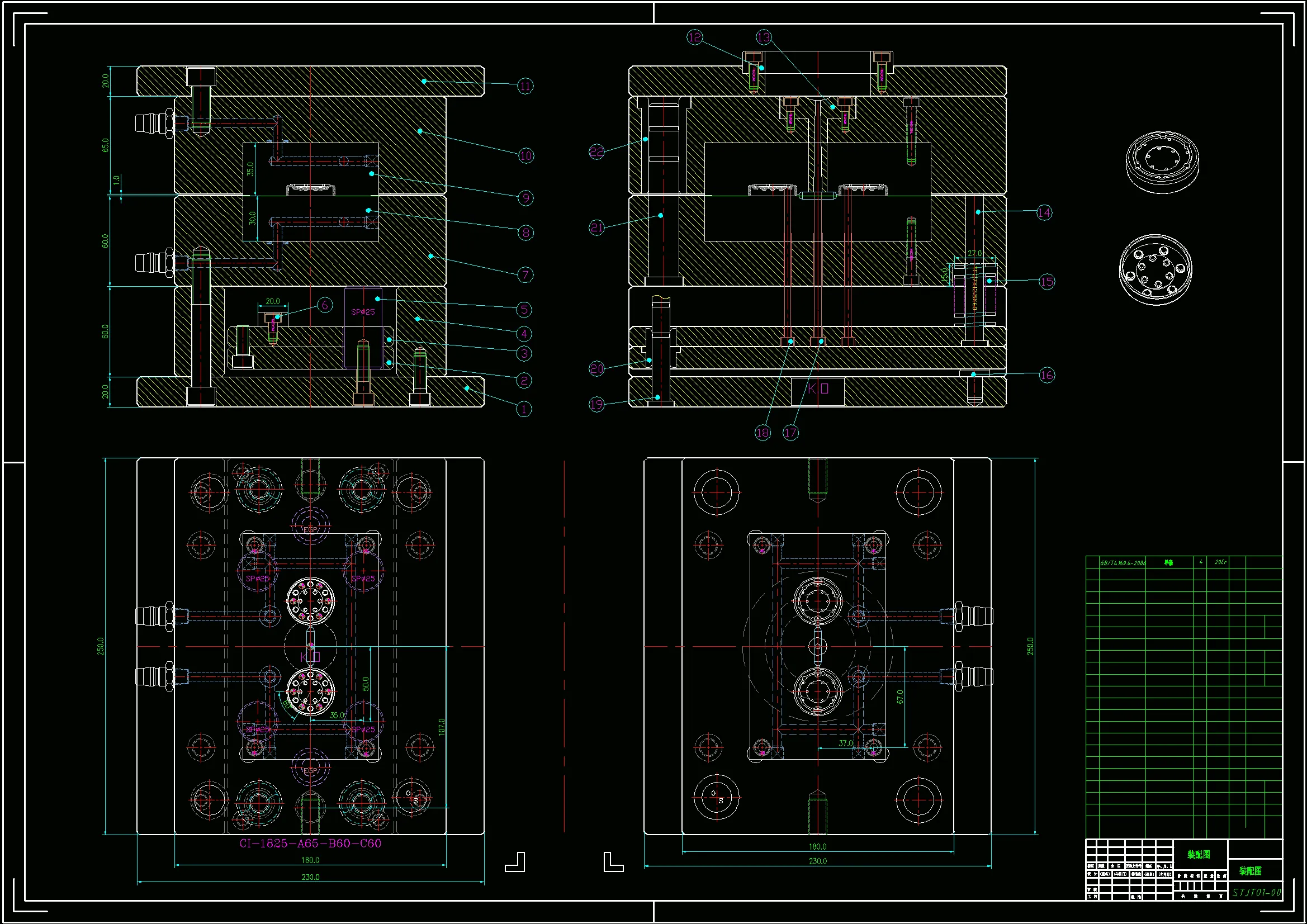Image resolution: width=1307 pixels, height=924 pixels.
Task: Select balloon callout number 13
Action: pyautogui.click(x=764, y=37)
